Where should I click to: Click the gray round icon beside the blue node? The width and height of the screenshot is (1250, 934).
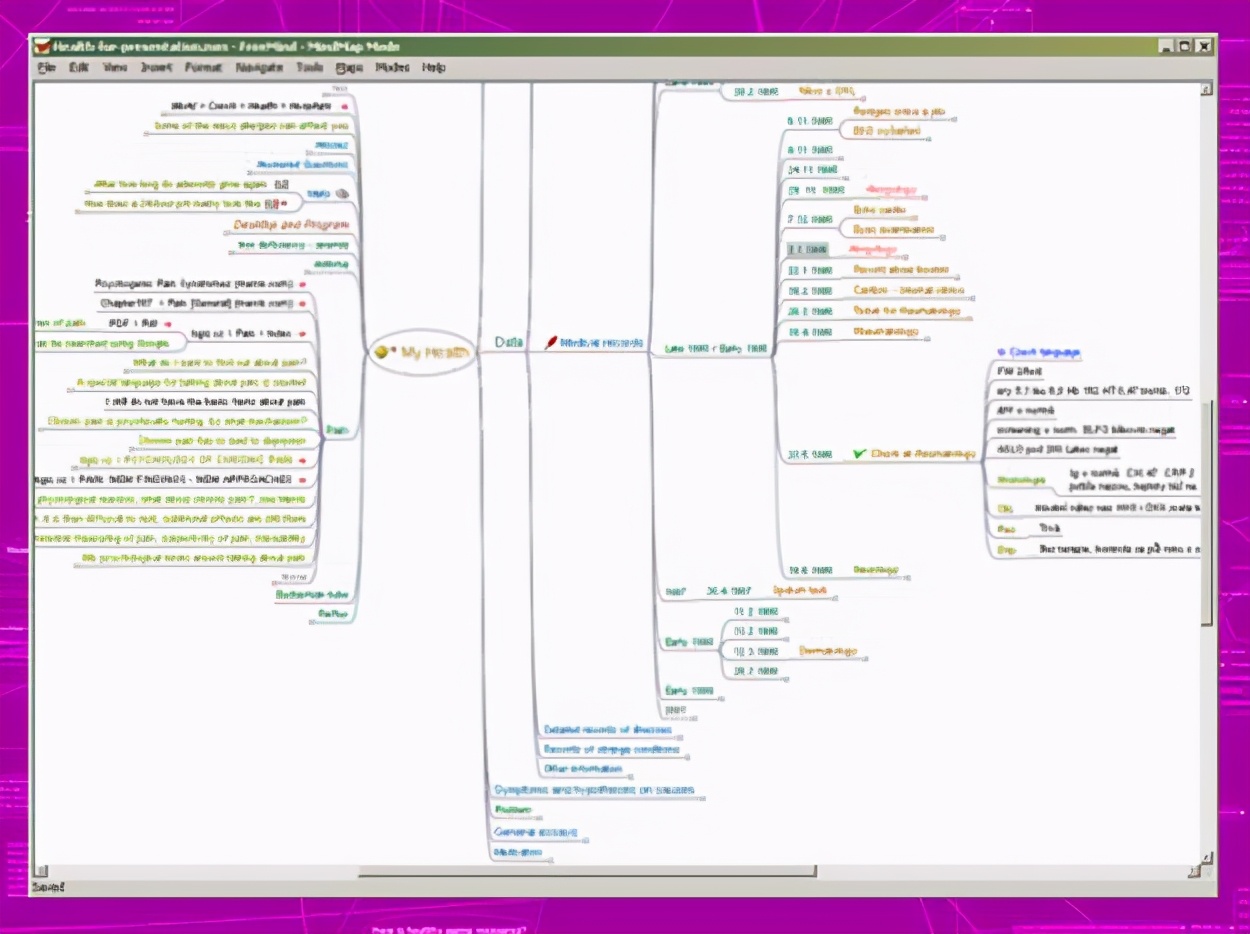pyautogui.click(x=342, y=194)
